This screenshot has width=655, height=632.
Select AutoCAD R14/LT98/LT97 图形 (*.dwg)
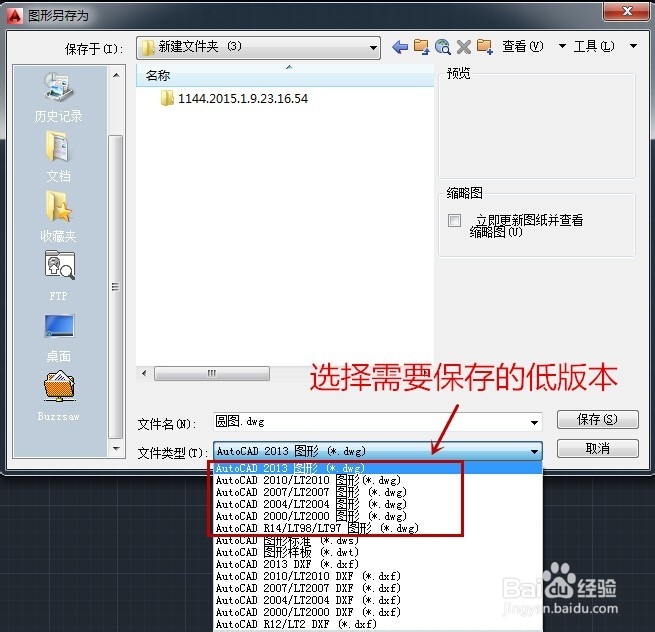tap(378, 528)
